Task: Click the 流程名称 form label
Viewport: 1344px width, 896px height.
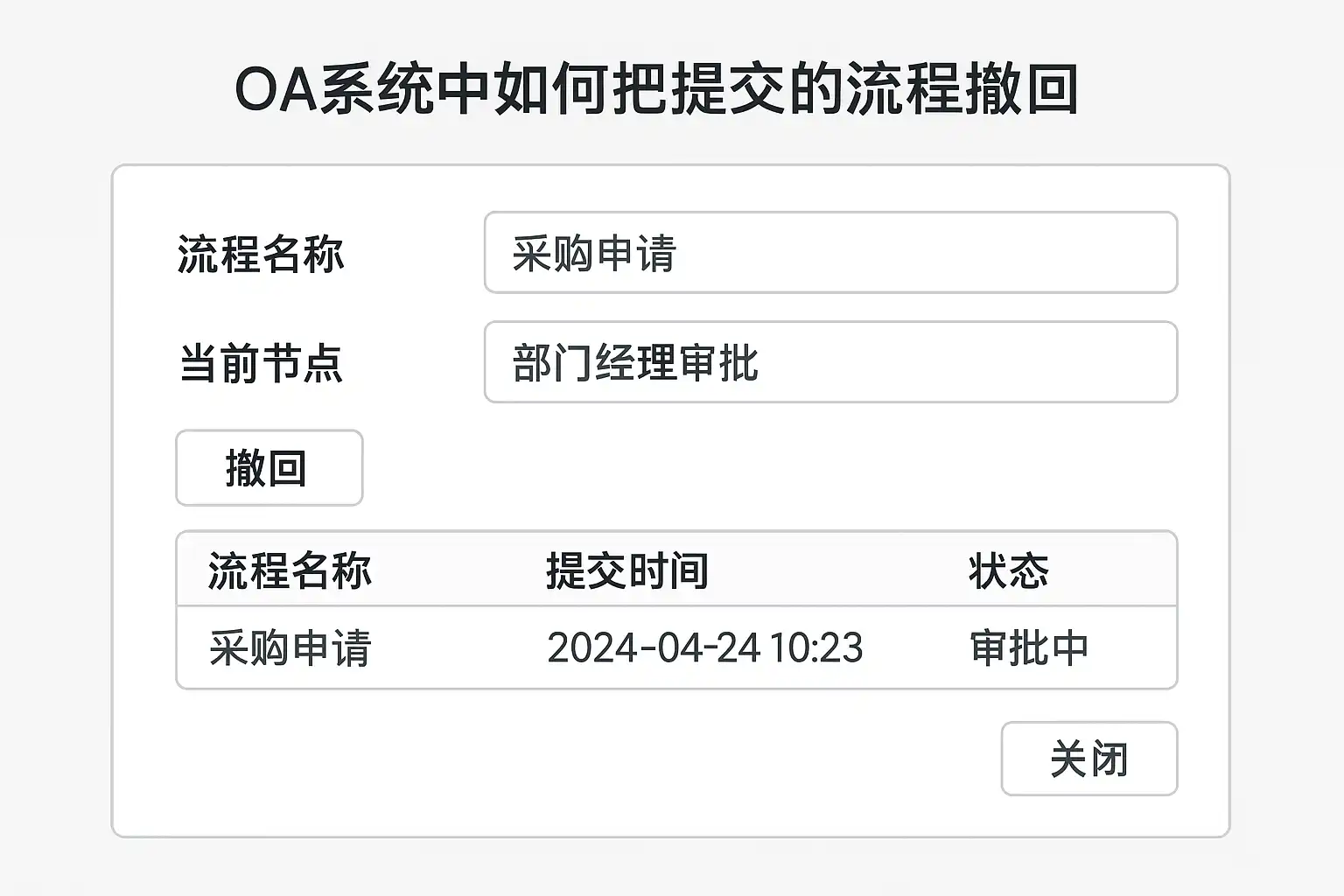Action: click(261, 255)
